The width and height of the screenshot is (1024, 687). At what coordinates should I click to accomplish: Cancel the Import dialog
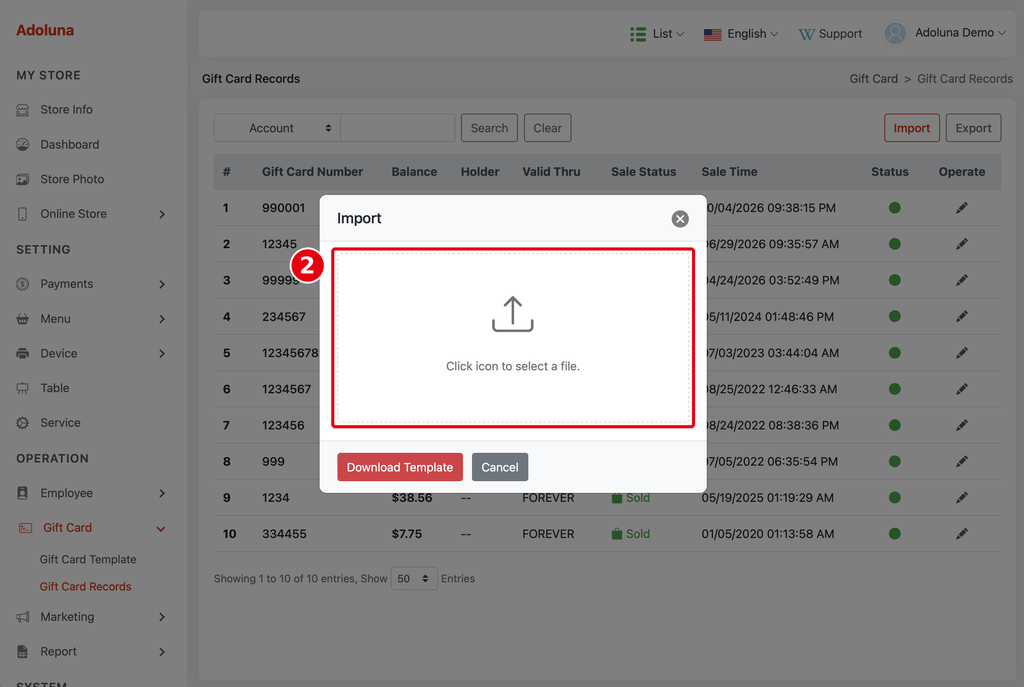[500, 467]
